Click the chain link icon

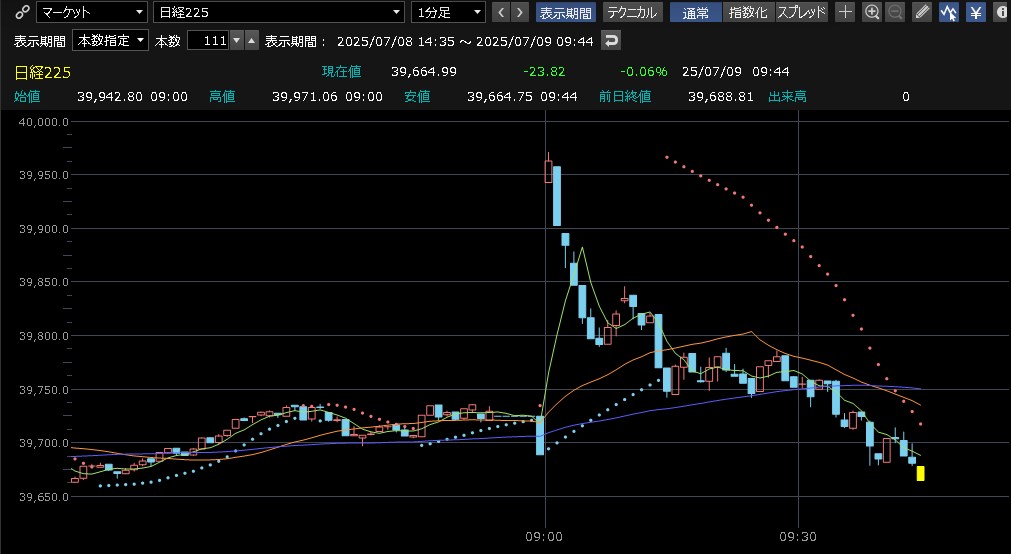[22, 12]
